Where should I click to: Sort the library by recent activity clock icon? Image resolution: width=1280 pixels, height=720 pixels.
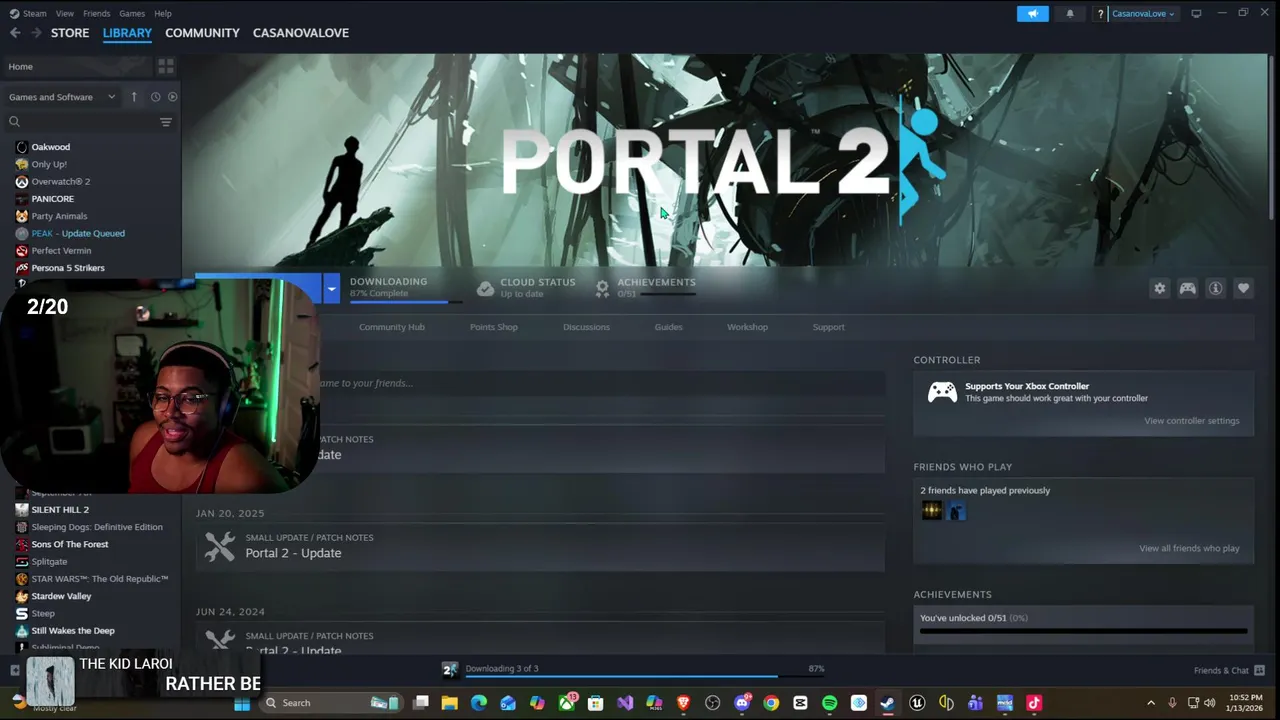(155, 97)
